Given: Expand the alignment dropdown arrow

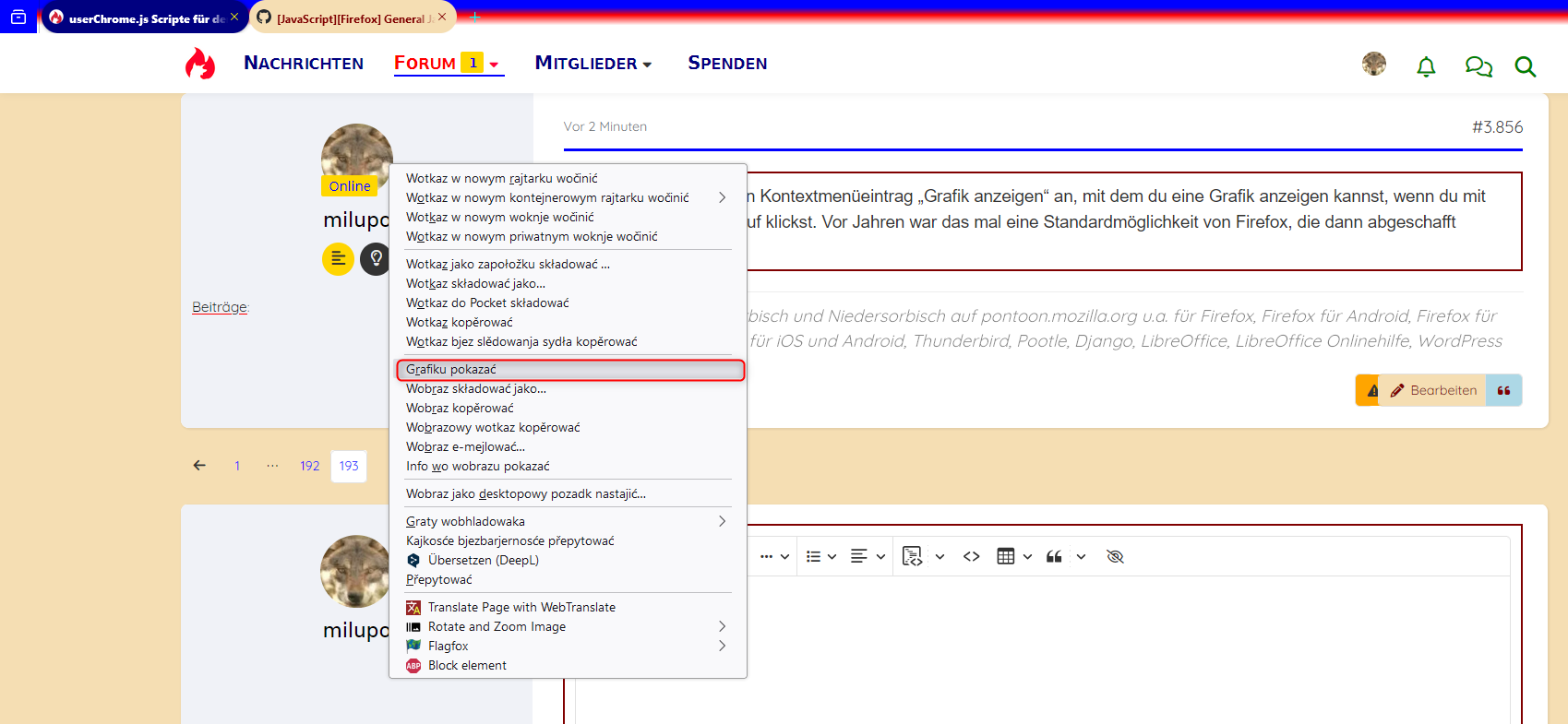Looking at the screenshot, I should point(880,556).
